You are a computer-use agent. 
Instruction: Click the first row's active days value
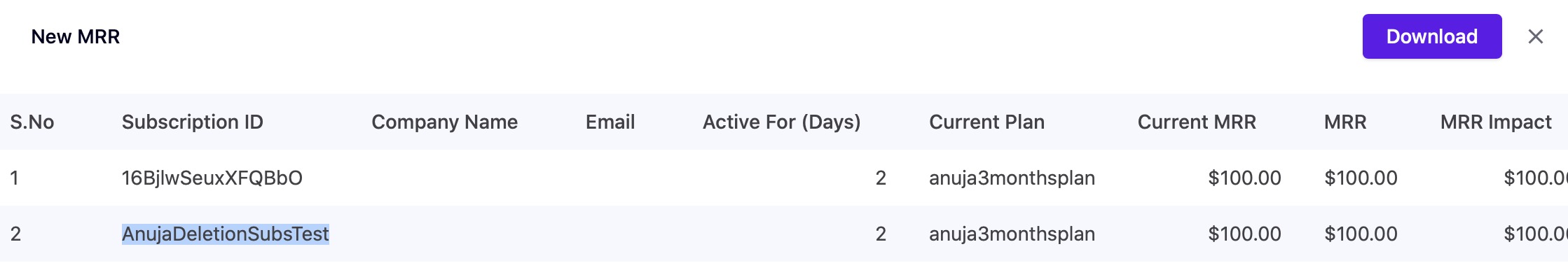(881, 178)
